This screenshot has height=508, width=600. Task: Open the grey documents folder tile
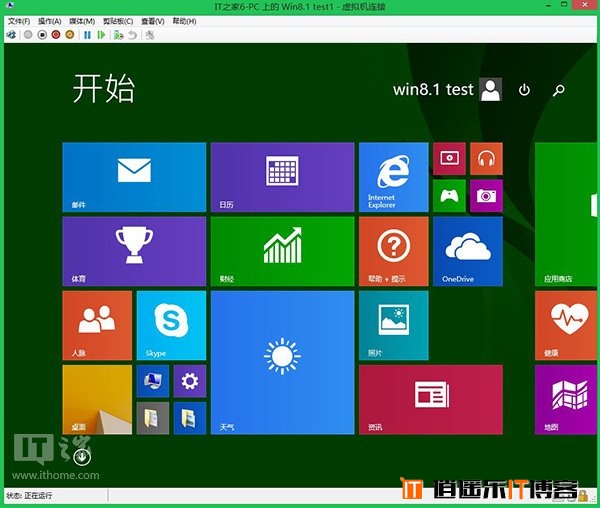(153, 418)
